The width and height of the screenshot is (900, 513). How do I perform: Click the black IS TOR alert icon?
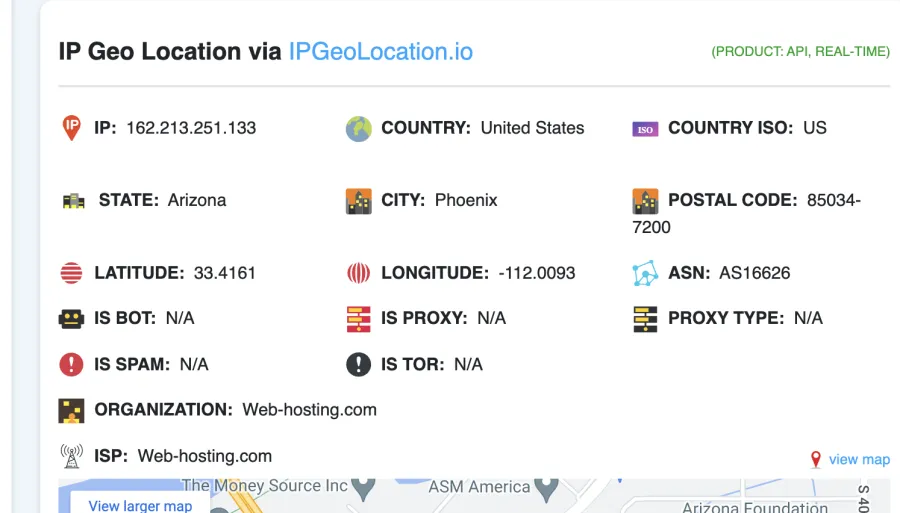pyautogui.click(x=359, y=364)
